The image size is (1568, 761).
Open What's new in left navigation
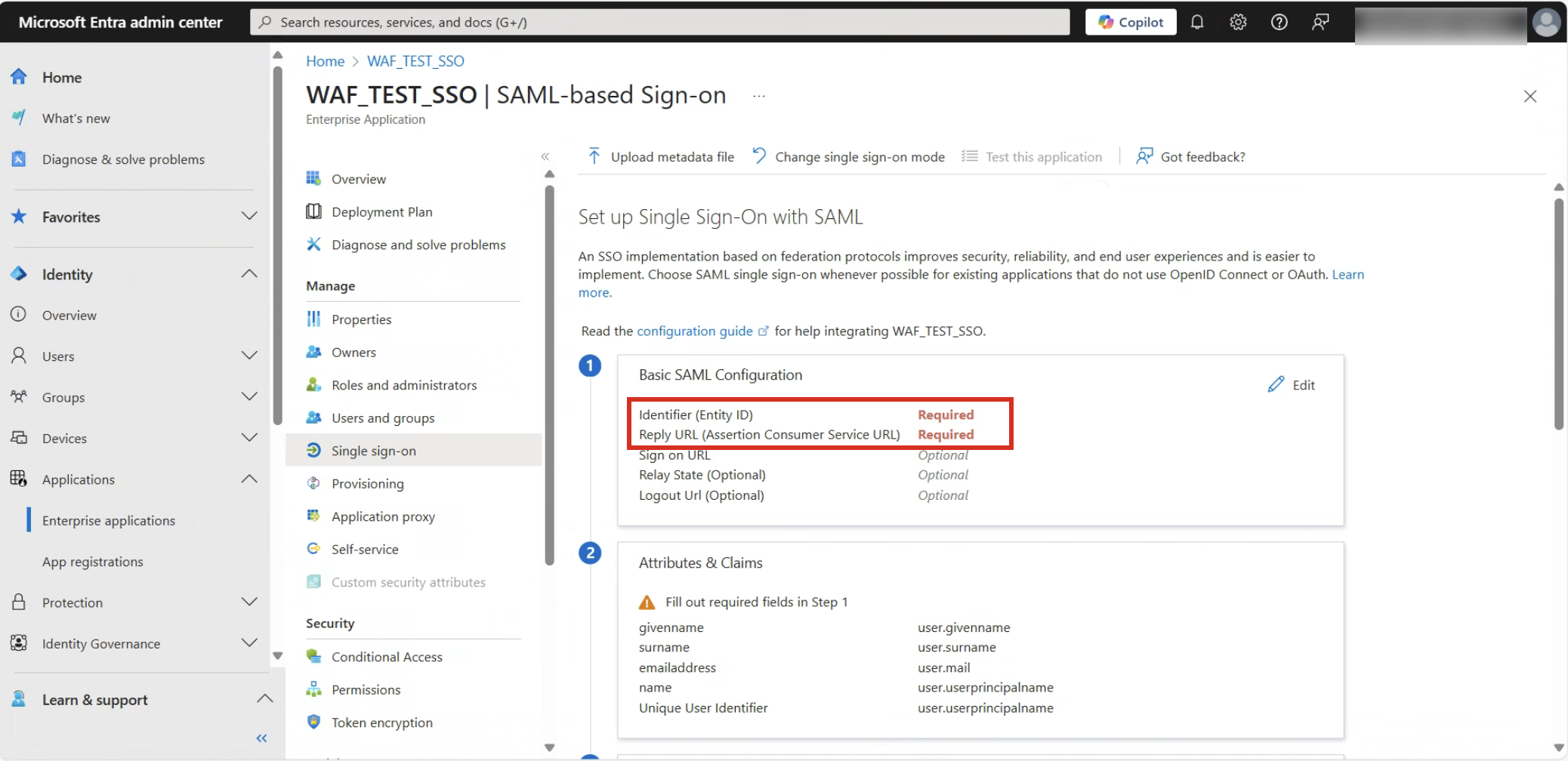pyautogui.click(x=76, y=119)
